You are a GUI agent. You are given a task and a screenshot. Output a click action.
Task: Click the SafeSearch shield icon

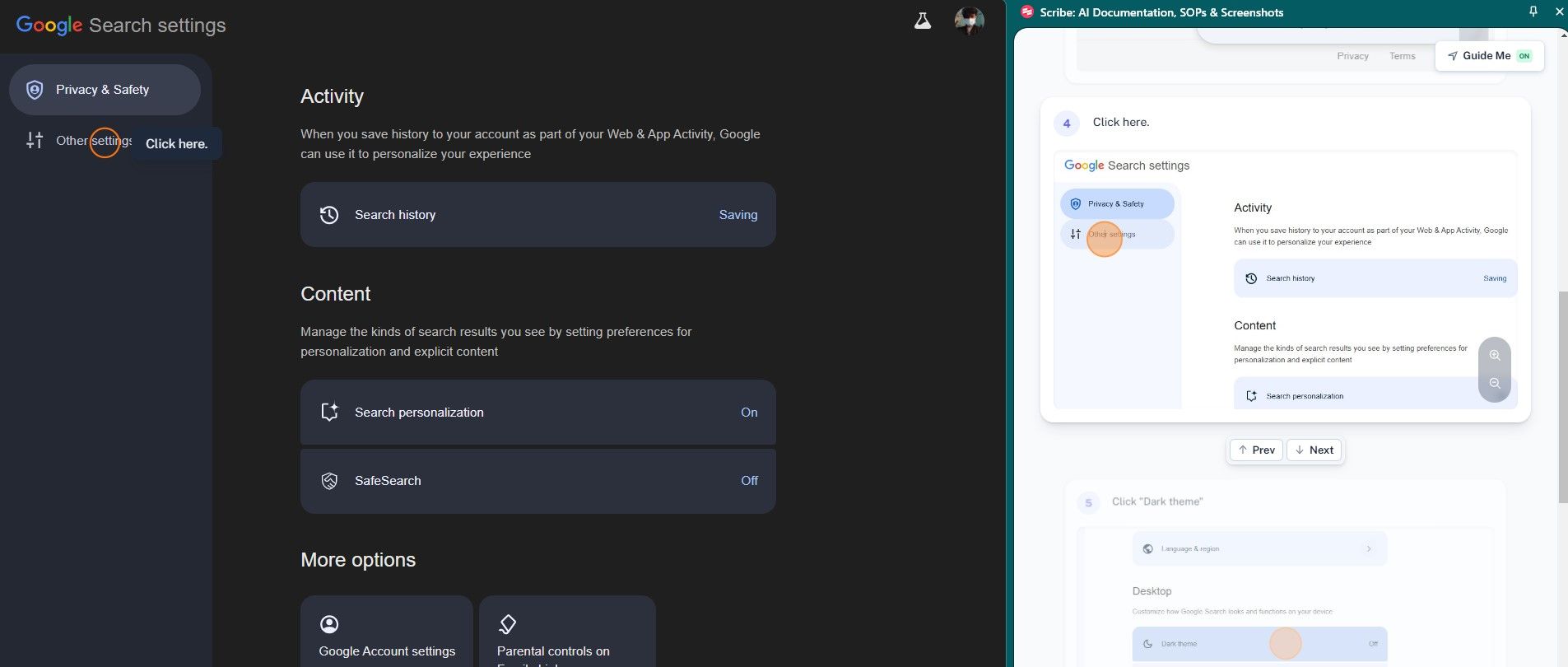[x=329, y=481]
